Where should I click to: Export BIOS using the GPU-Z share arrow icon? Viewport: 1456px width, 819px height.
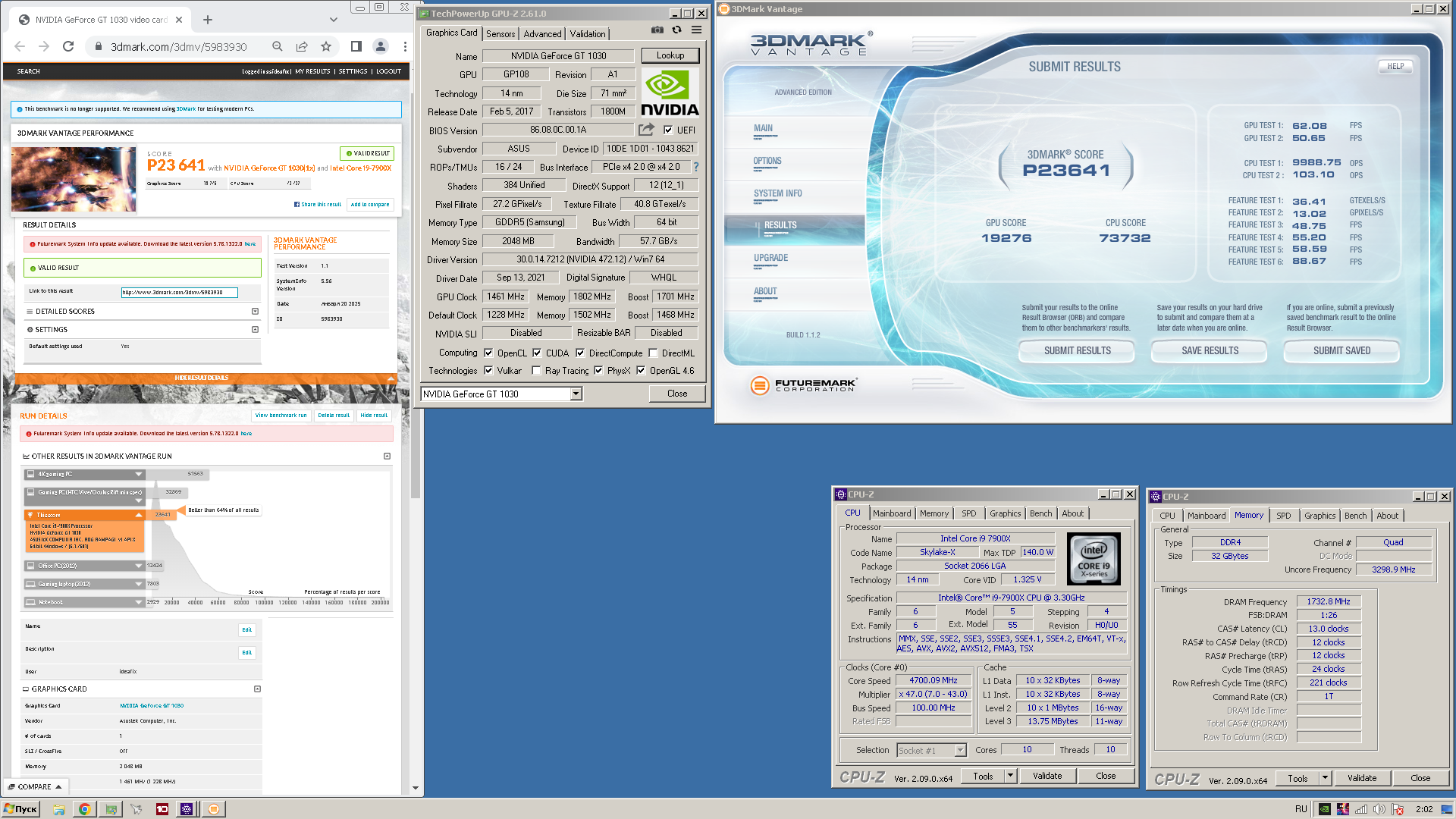point(646,130)
